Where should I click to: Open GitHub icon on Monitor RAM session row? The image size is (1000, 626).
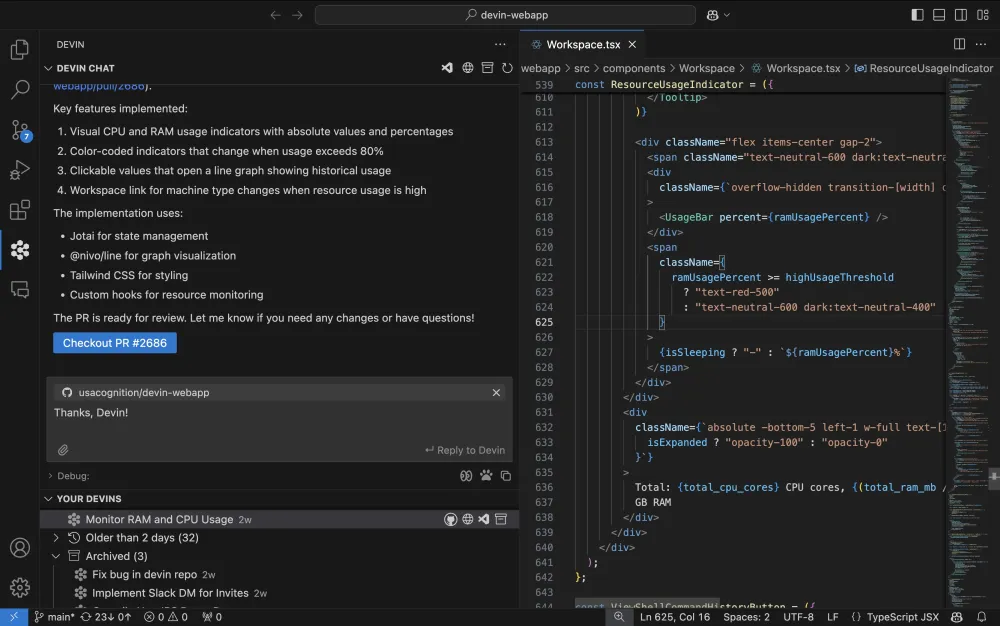[451, 519]
